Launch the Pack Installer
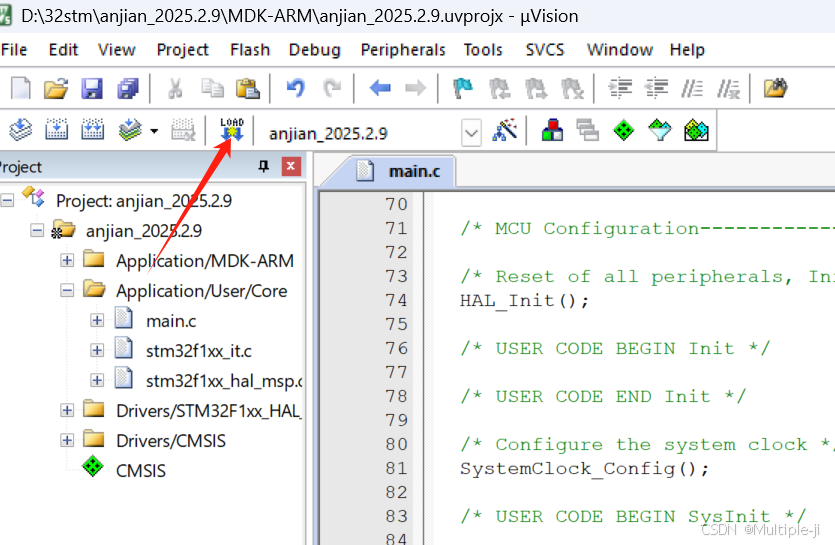Screen dimensions: 835x545 point(696,130)
